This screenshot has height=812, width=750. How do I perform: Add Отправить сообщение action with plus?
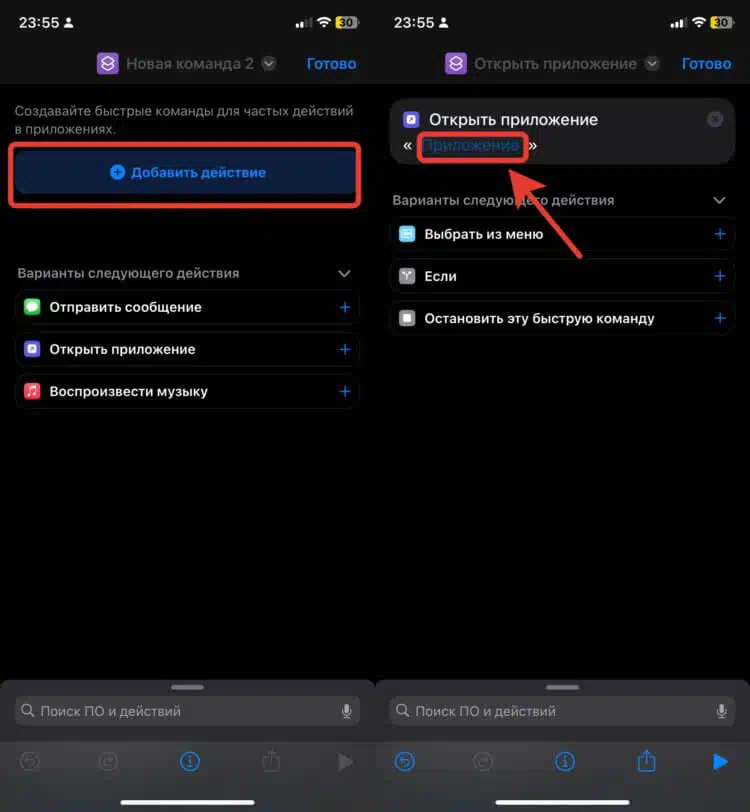(x=345, y=307)
